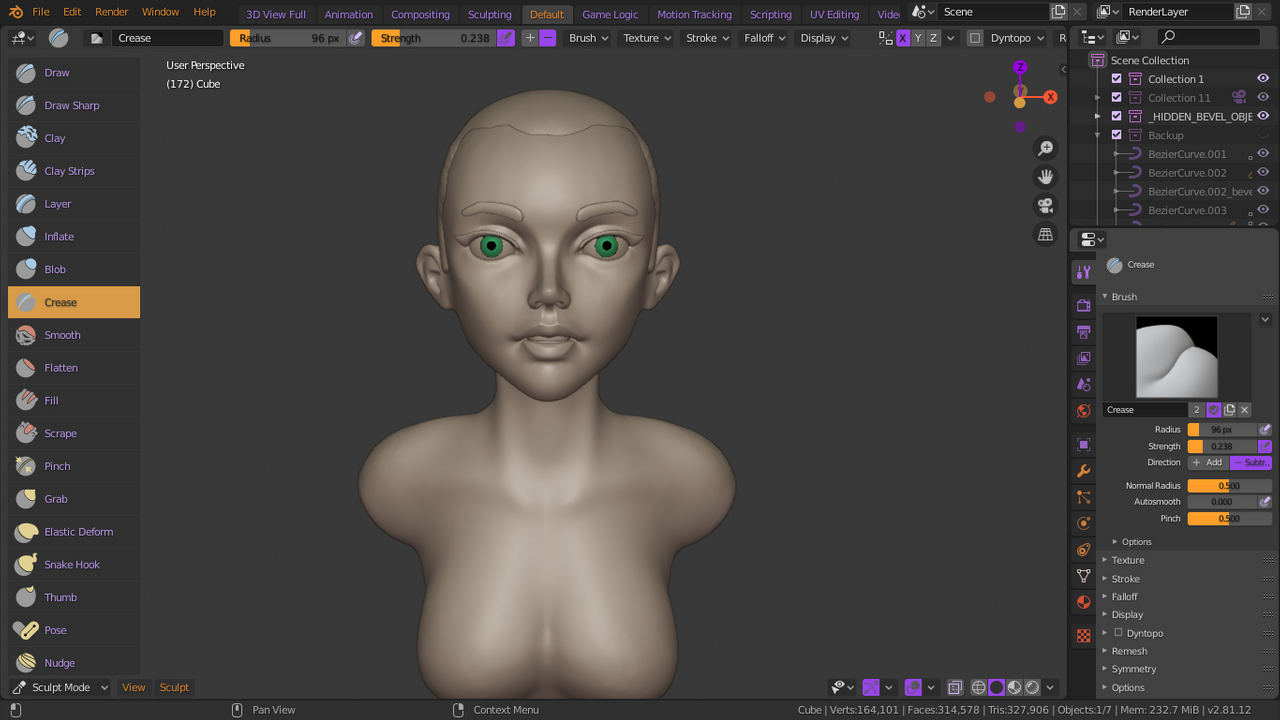Select the Pinch brush

coord(74,466)
